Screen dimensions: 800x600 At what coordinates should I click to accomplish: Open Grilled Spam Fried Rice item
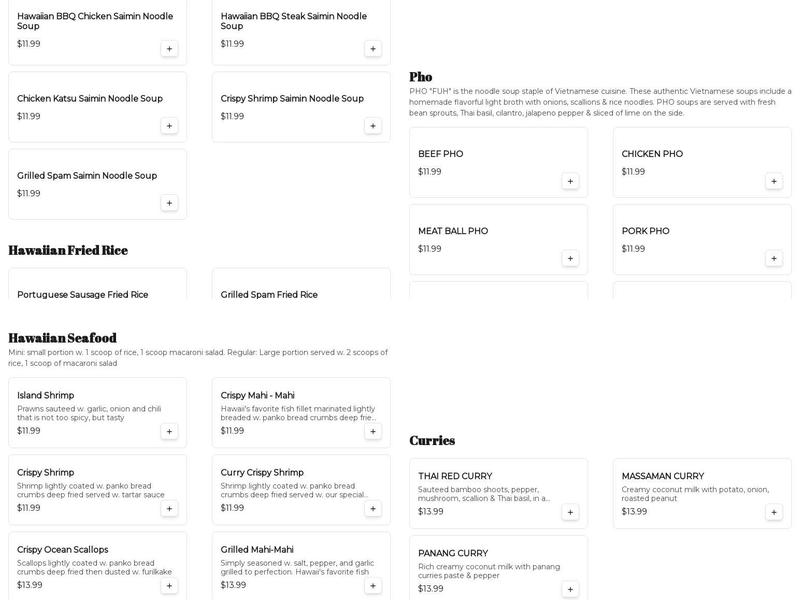(269, 295)
